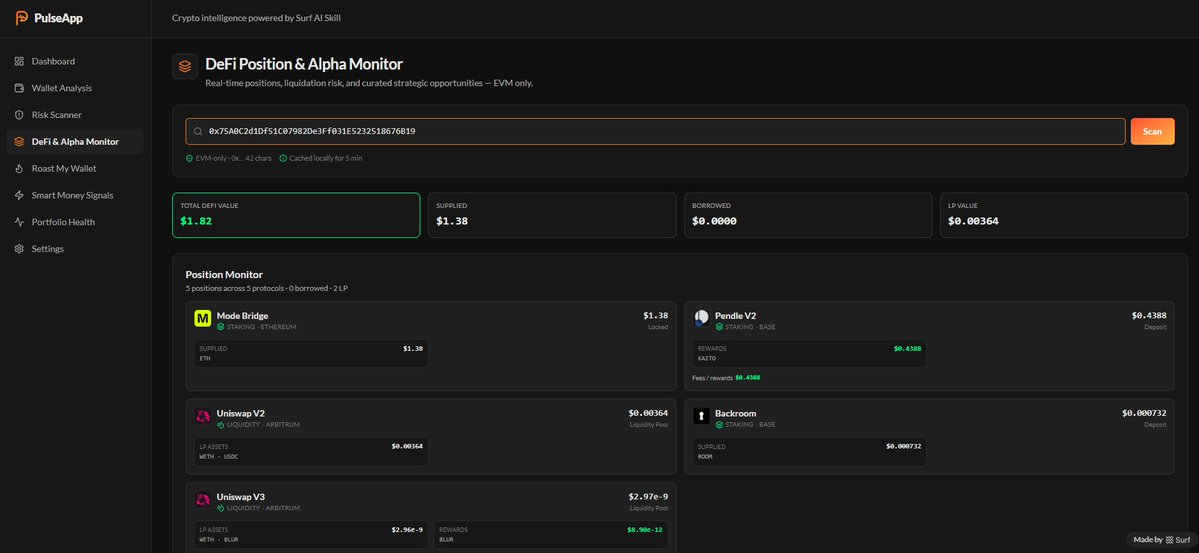Select the Supplied summary card
The image size is (1199, 553).
click(x=552, y=215)
